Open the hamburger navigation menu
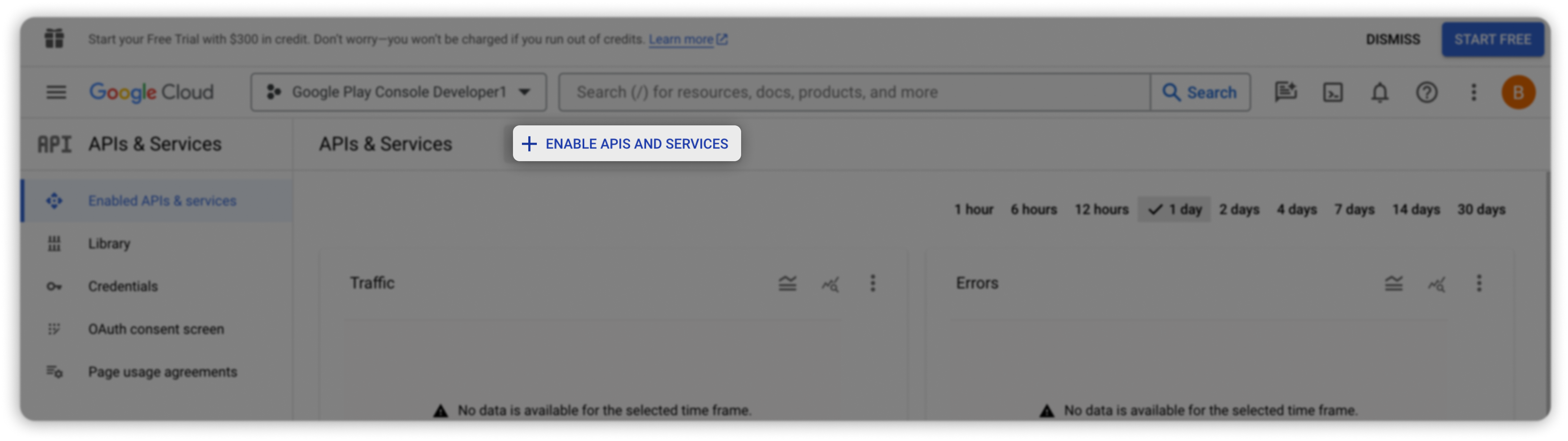 point(56,92)
